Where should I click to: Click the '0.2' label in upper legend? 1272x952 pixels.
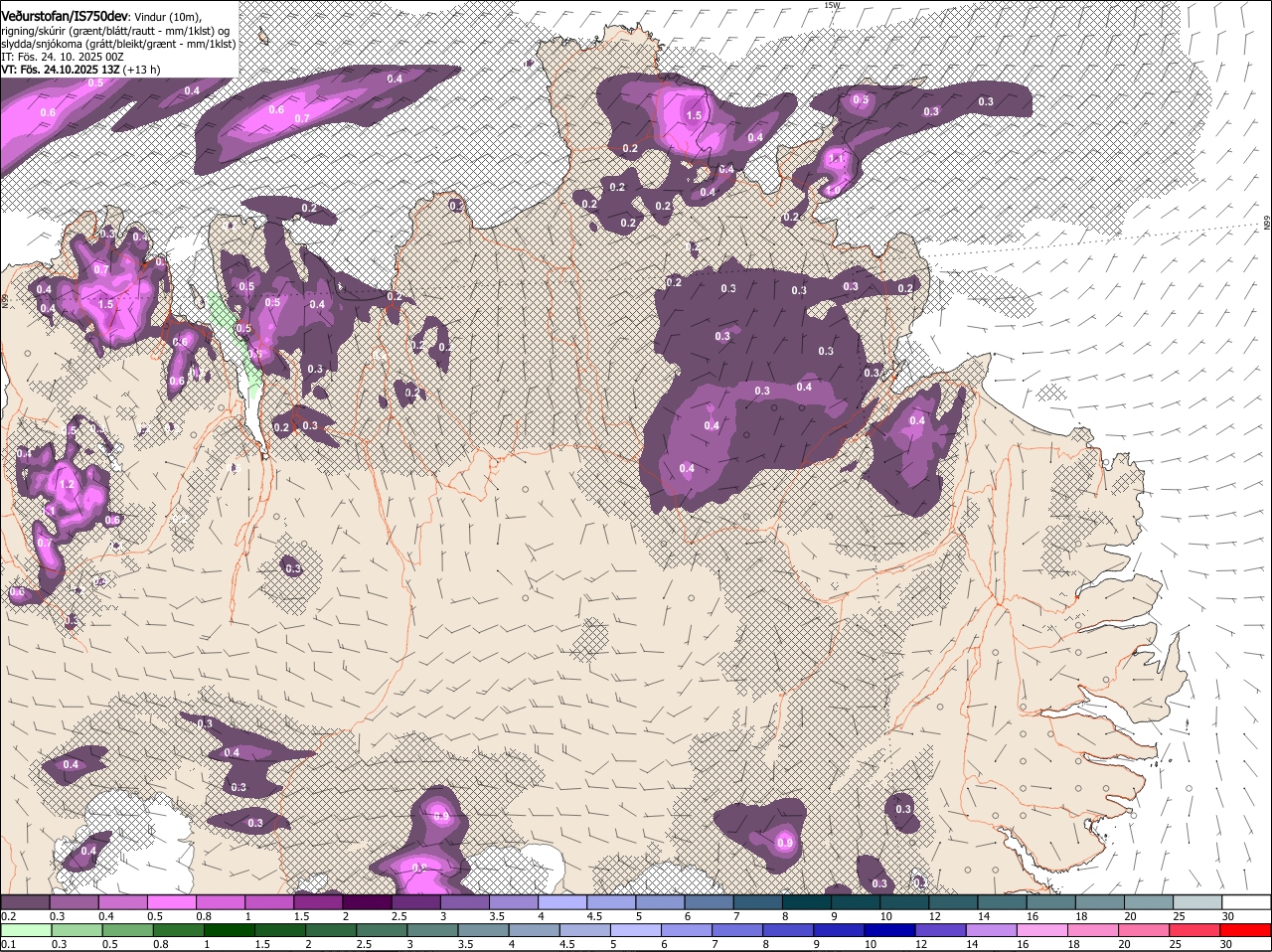coord(8,916)
